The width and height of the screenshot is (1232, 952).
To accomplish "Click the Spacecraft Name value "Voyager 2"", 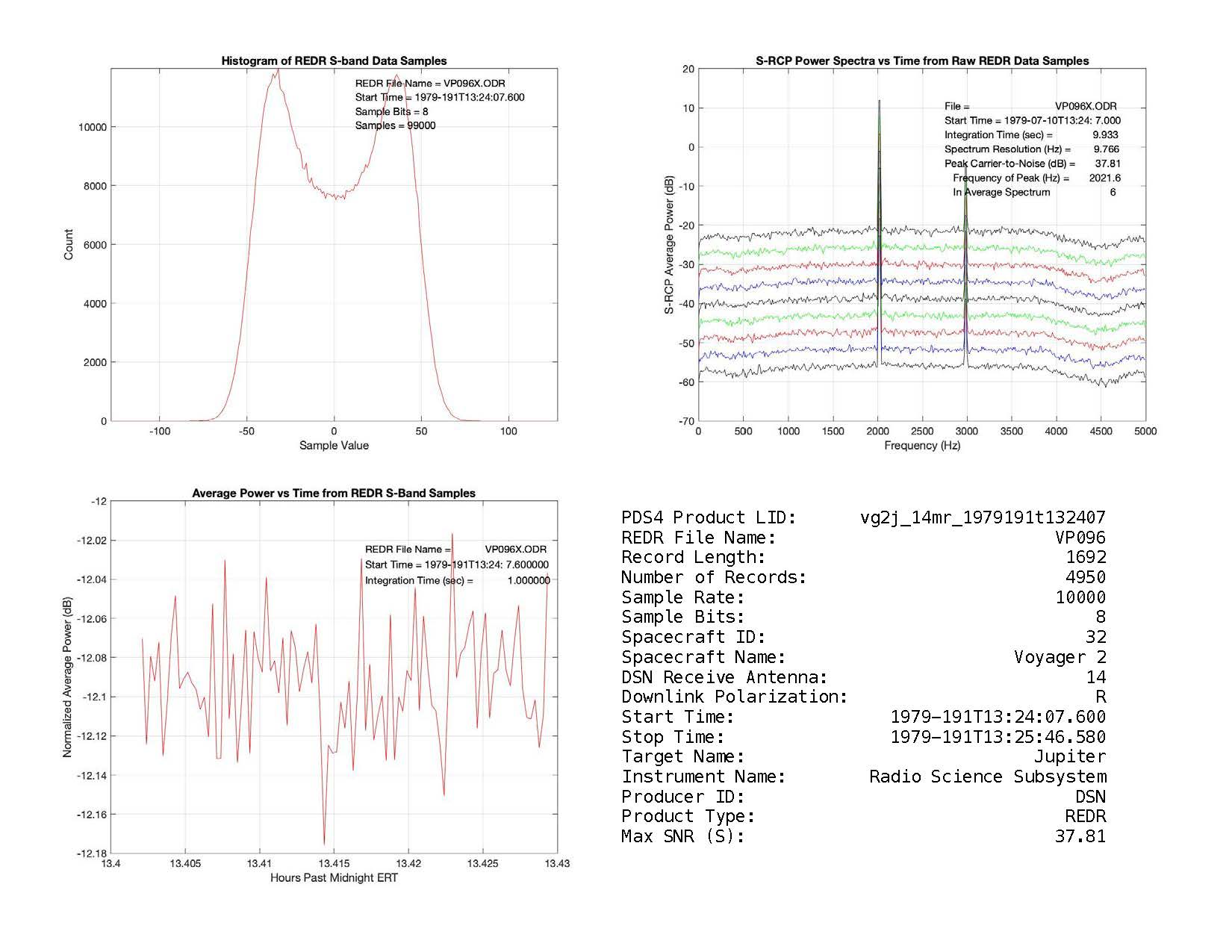I will (1060, 657).
